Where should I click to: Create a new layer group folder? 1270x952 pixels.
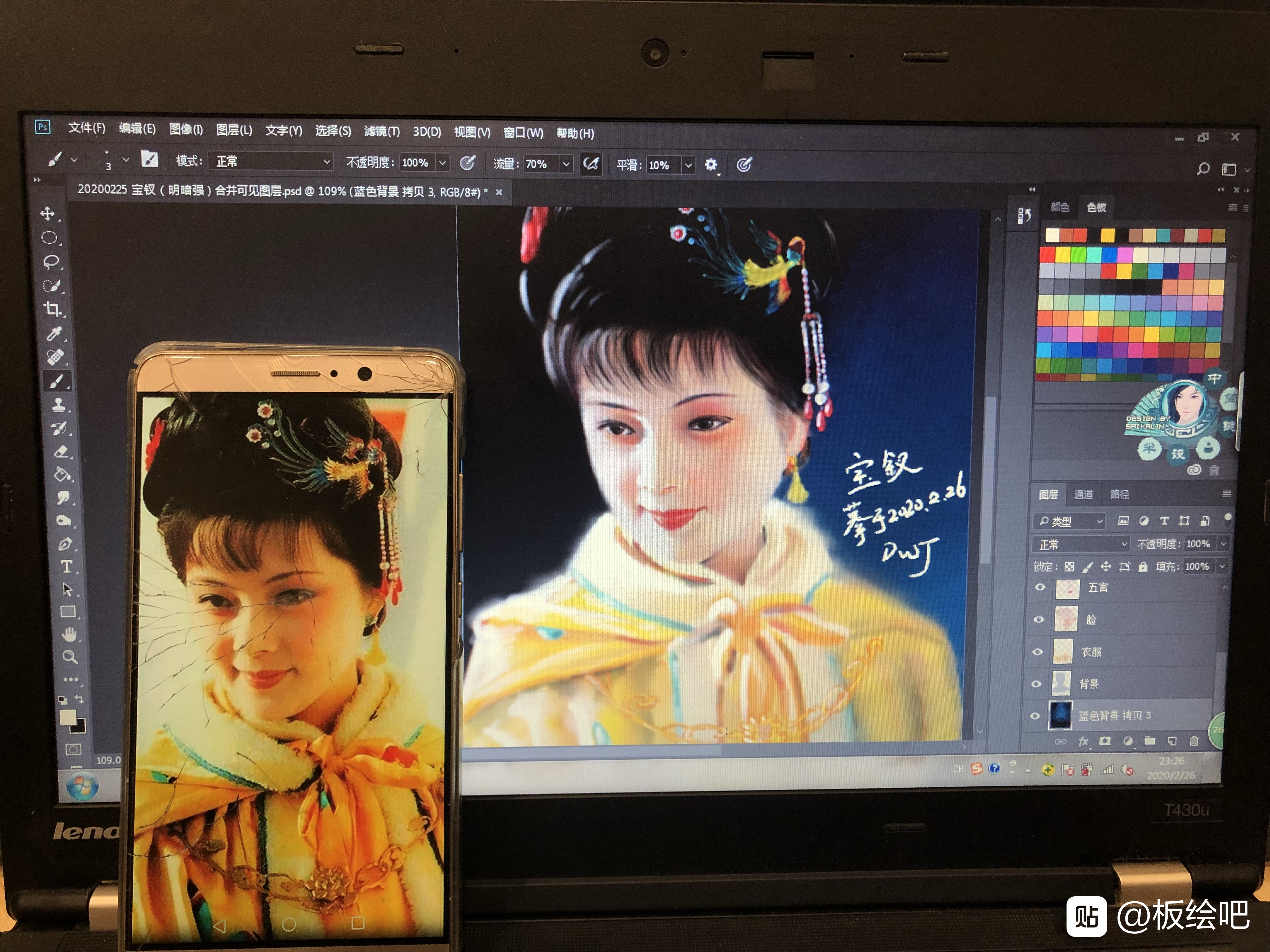click(1149, 741)
